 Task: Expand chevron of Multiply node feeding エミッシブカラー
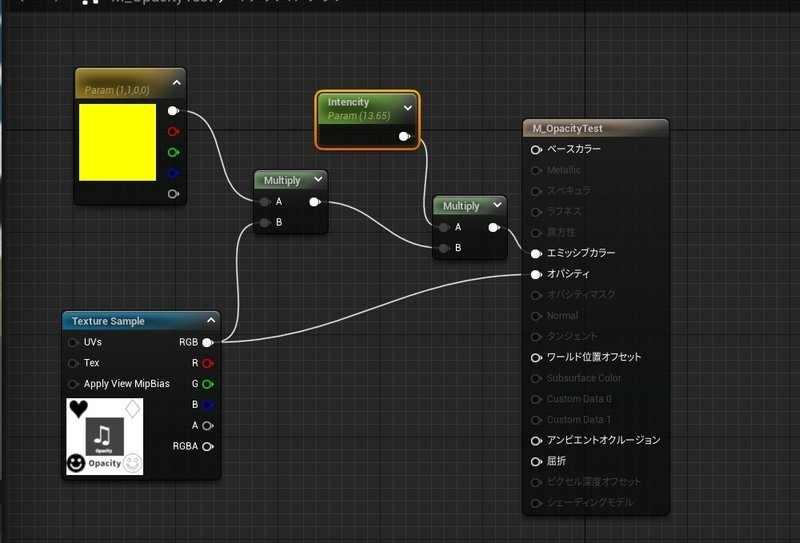497,205
